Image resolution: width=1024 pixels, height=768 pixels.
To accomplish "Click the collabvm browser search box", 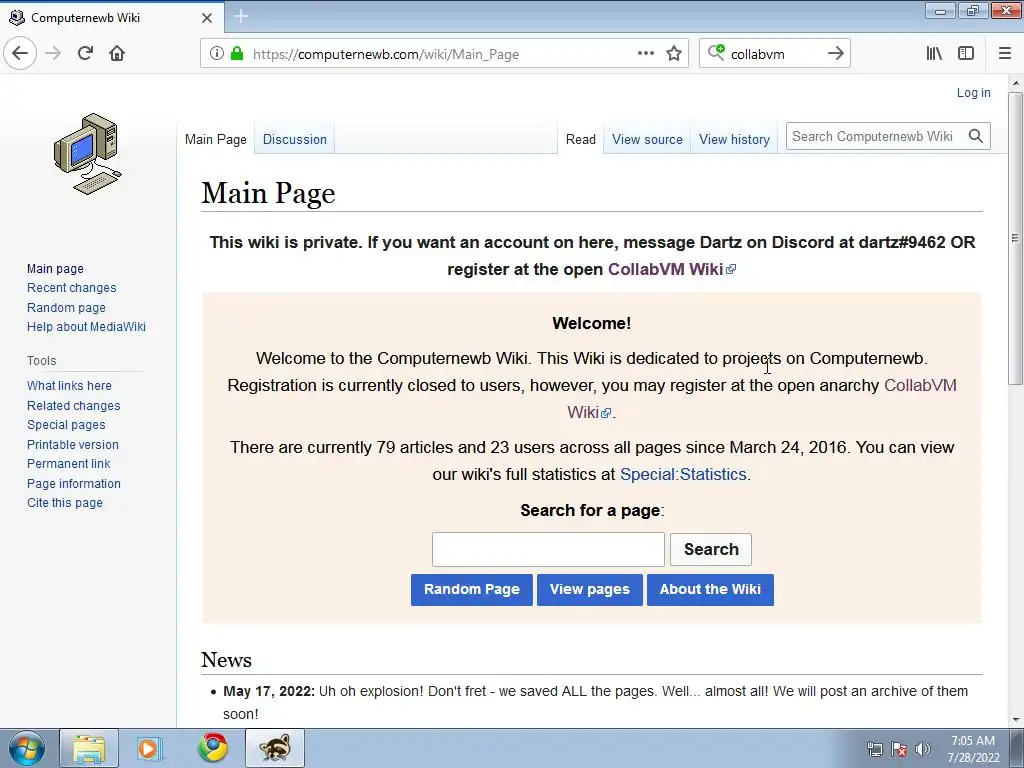I will [x=776, y=54].
